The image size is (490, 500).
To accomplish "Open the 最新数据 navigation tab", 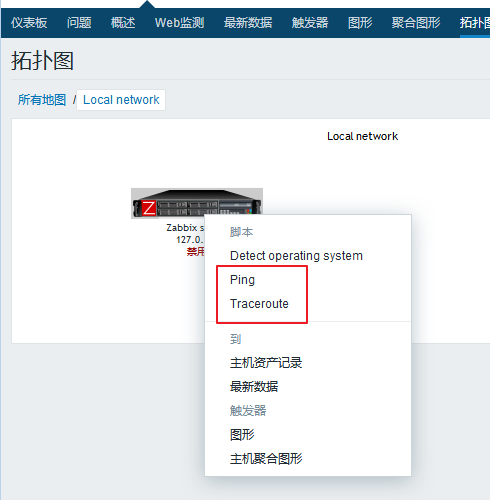I will pos(248,23).
